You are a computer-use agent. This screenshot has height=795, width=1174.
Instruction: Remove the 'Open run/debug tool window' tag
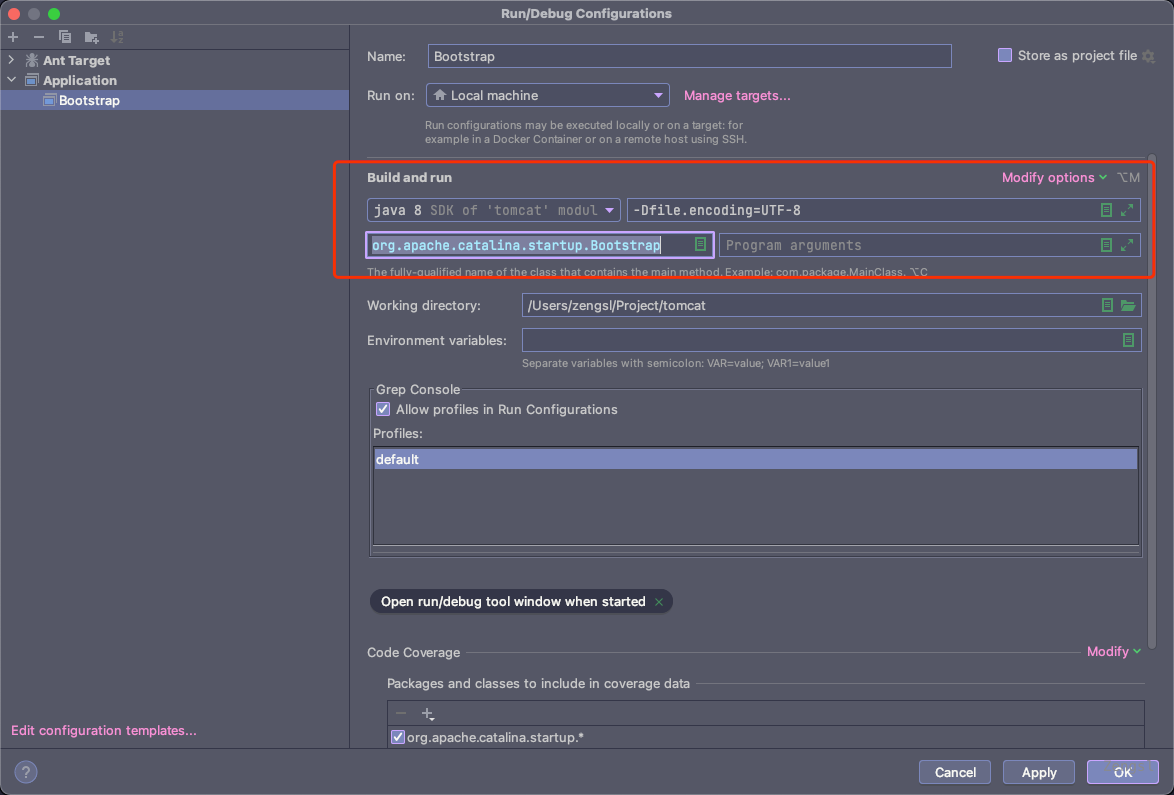tap(658, 602)
